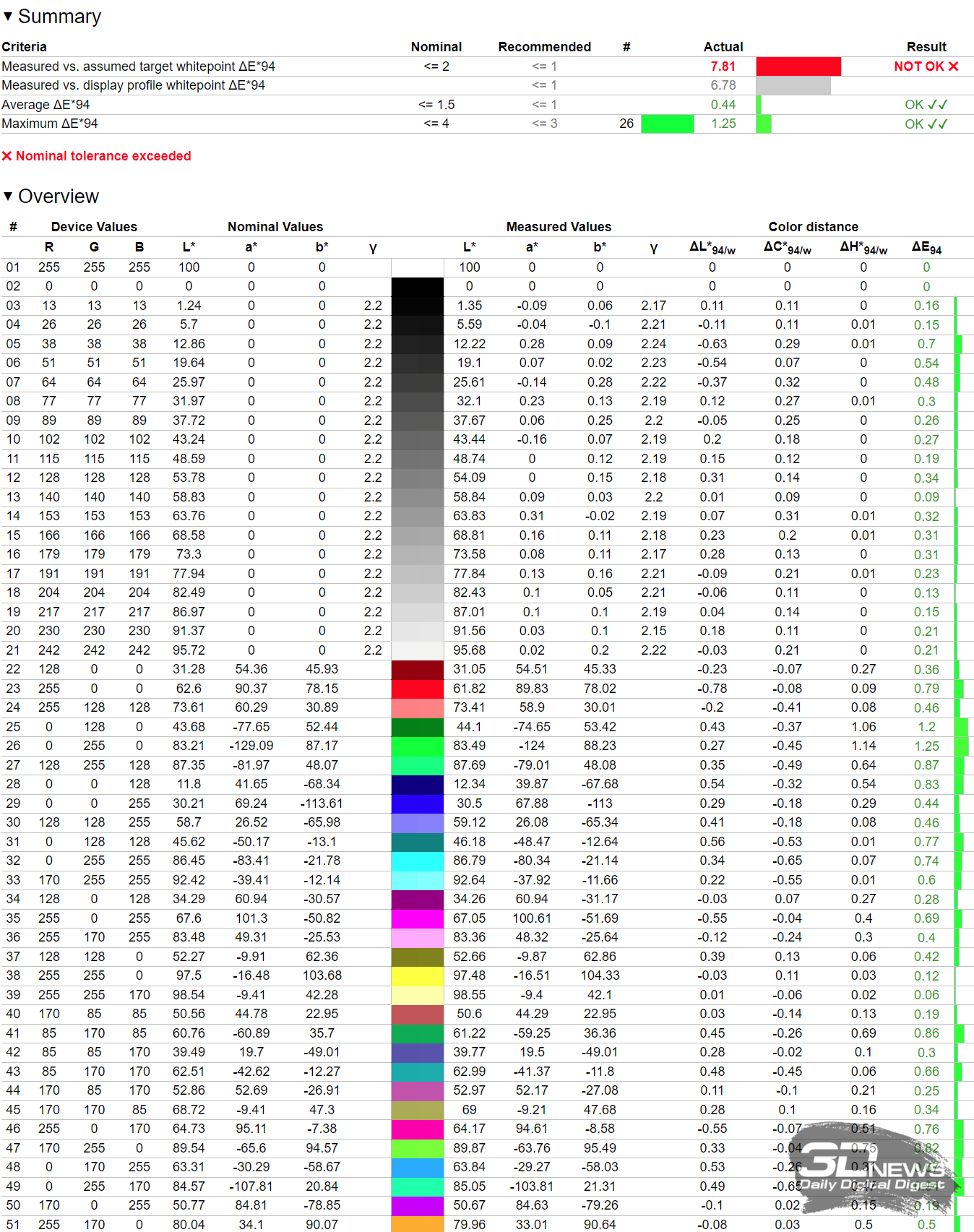Click the Device Values header
The height and width of the screenshot is (1232, 974).
coord(94,227)
